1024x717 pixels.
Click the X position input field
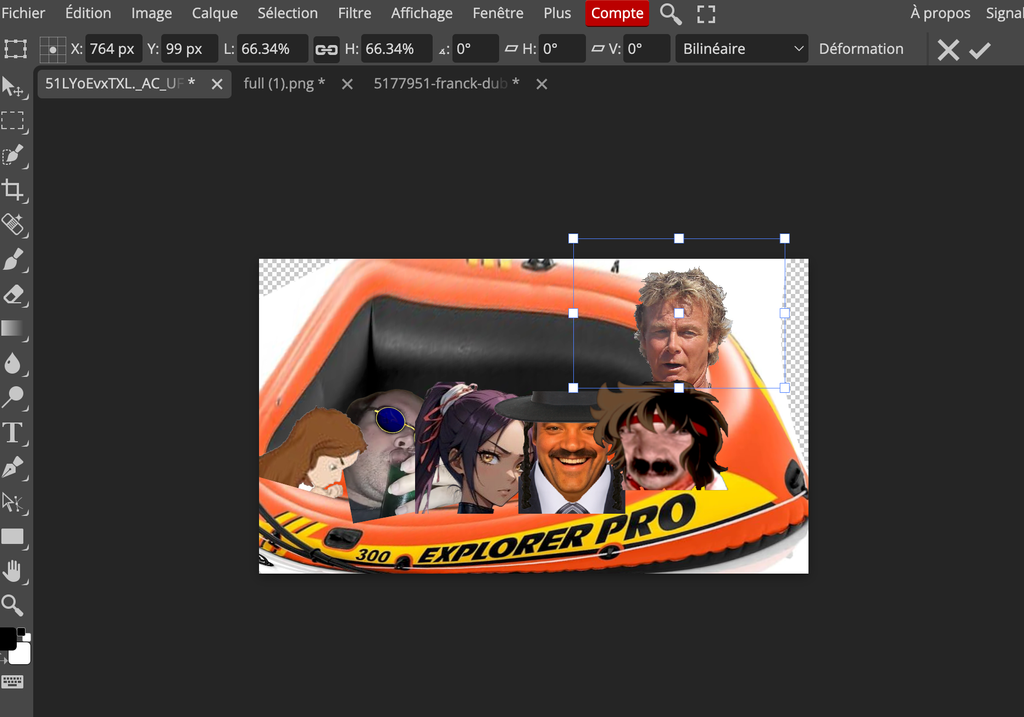click(112, 49)
